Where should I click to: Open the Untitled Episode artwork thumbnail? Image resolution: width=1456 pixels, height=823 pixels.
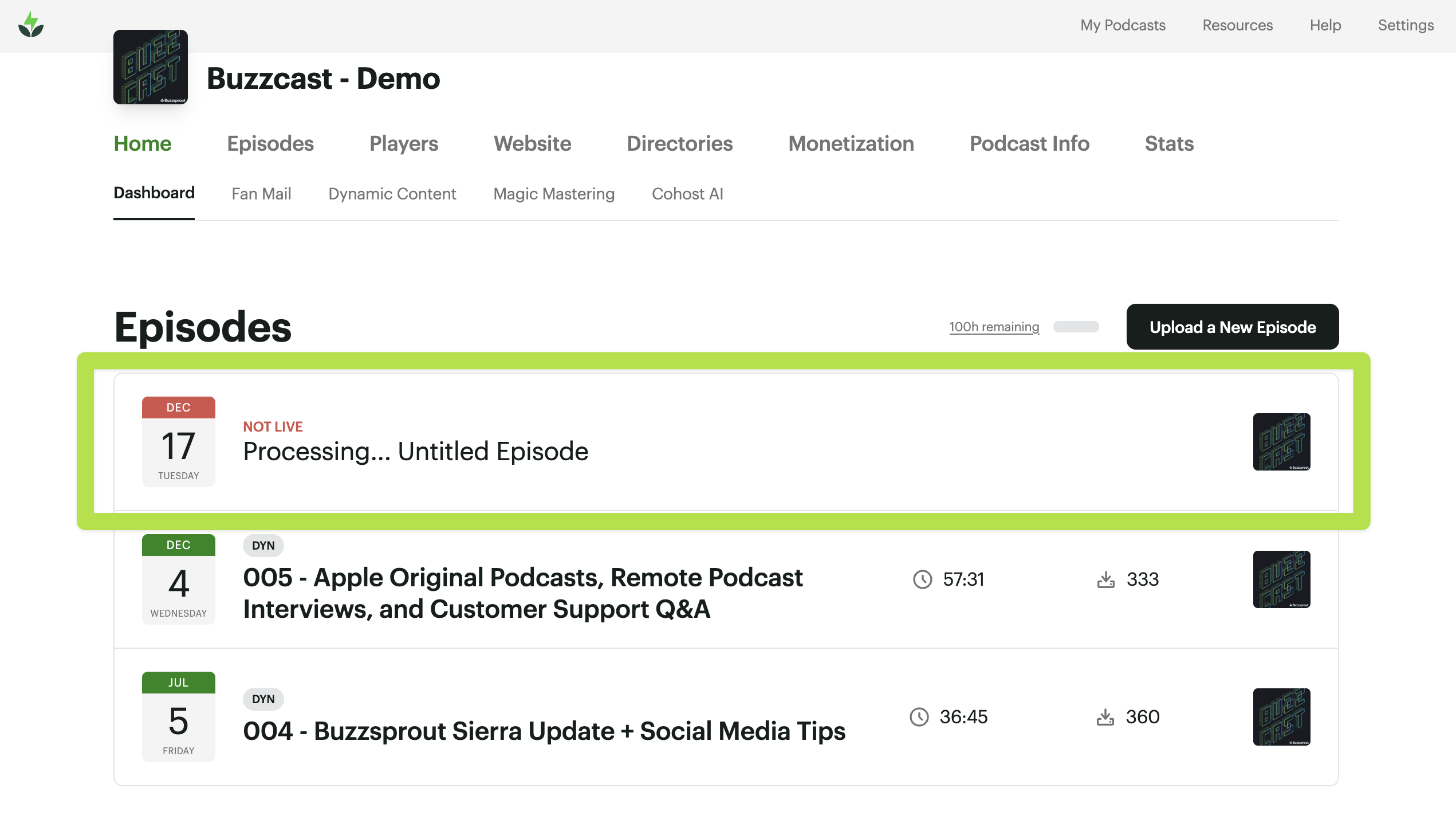[1281, 442]
